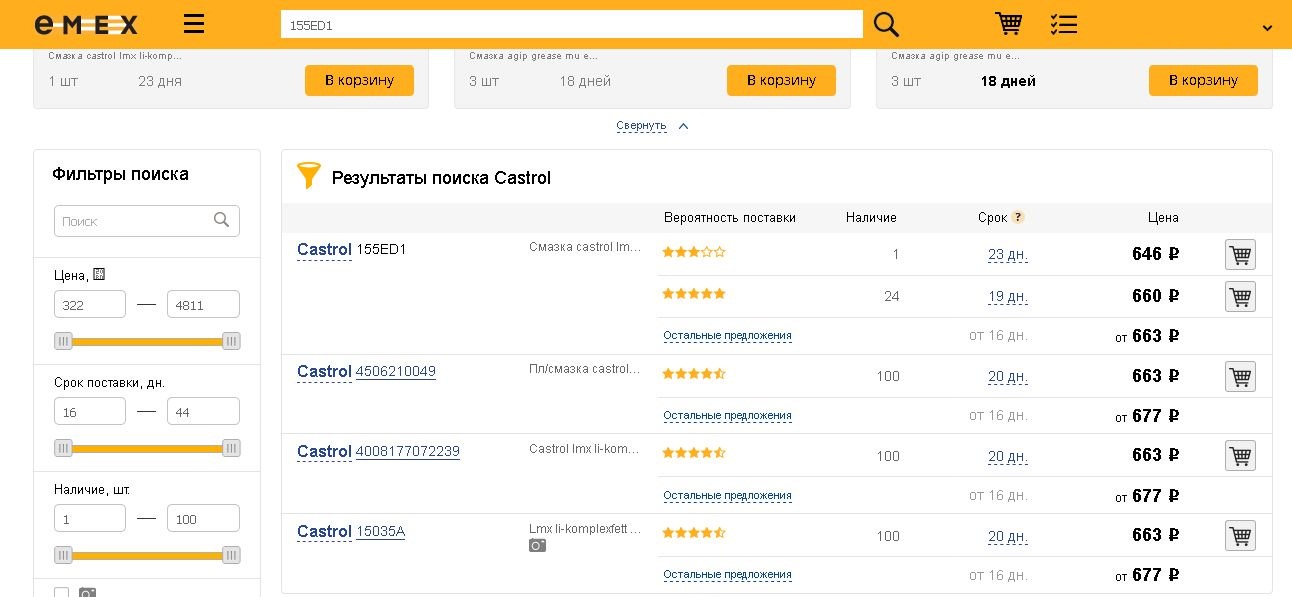
Task: Open the checklist icon in the header
Action: (x=1064, y=24)
